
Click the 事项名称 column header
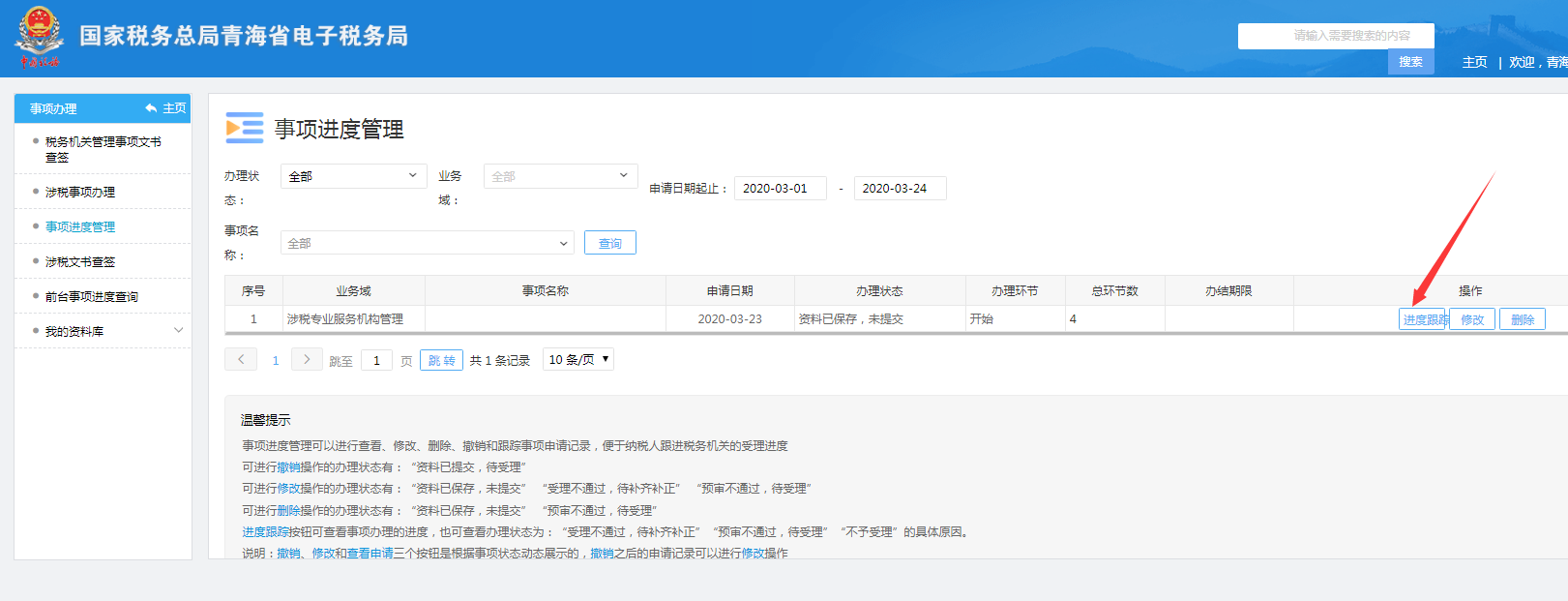click(546, 290)
